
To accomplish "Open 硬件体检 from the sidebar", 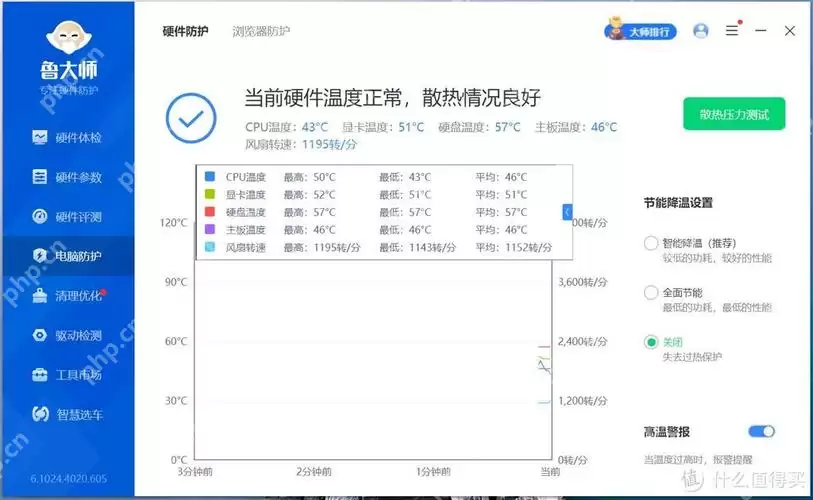I will (x=67, y=137).
